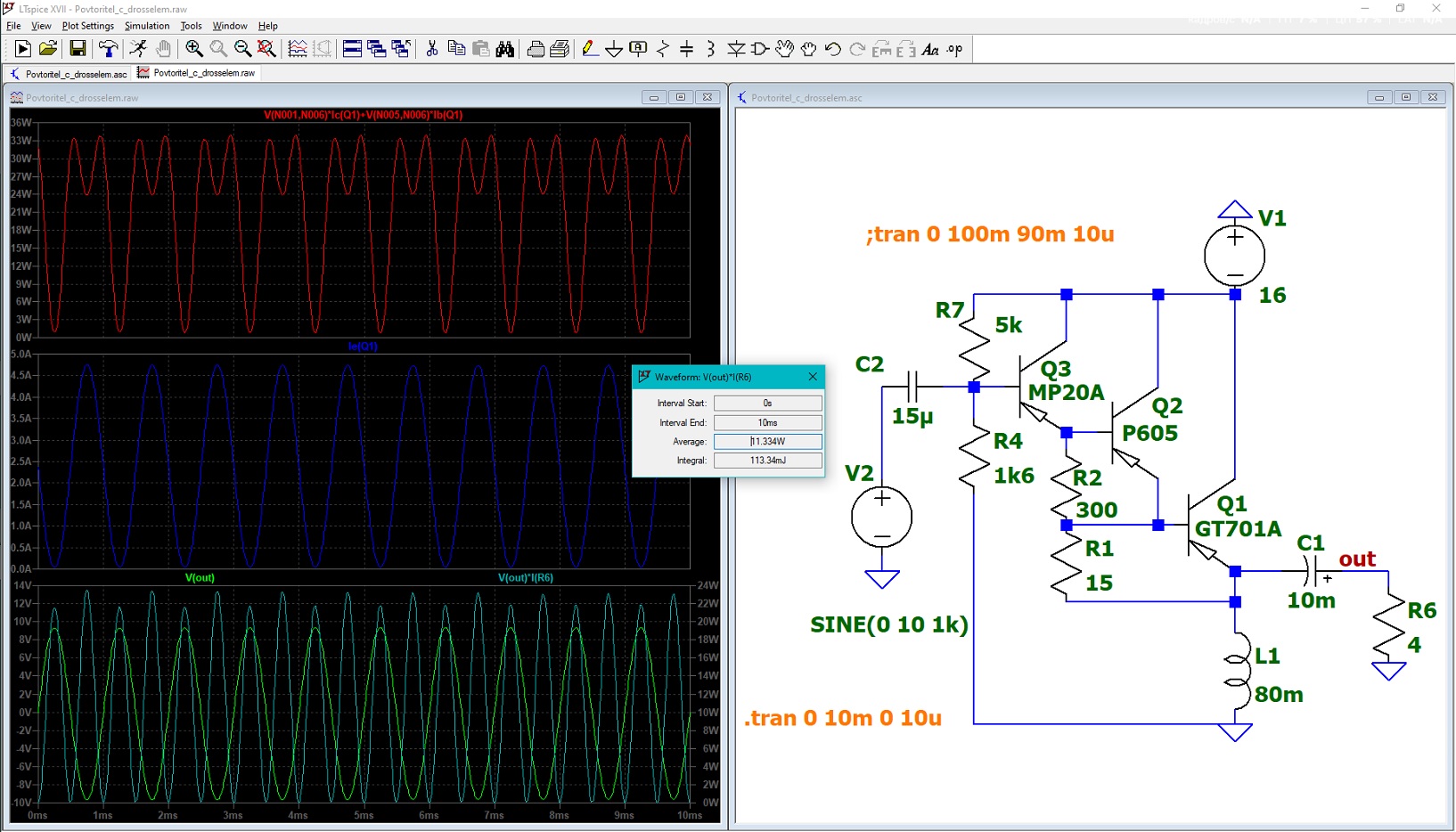
Task: Click the Save floppy disk icon
Action: tap(78, 49)
